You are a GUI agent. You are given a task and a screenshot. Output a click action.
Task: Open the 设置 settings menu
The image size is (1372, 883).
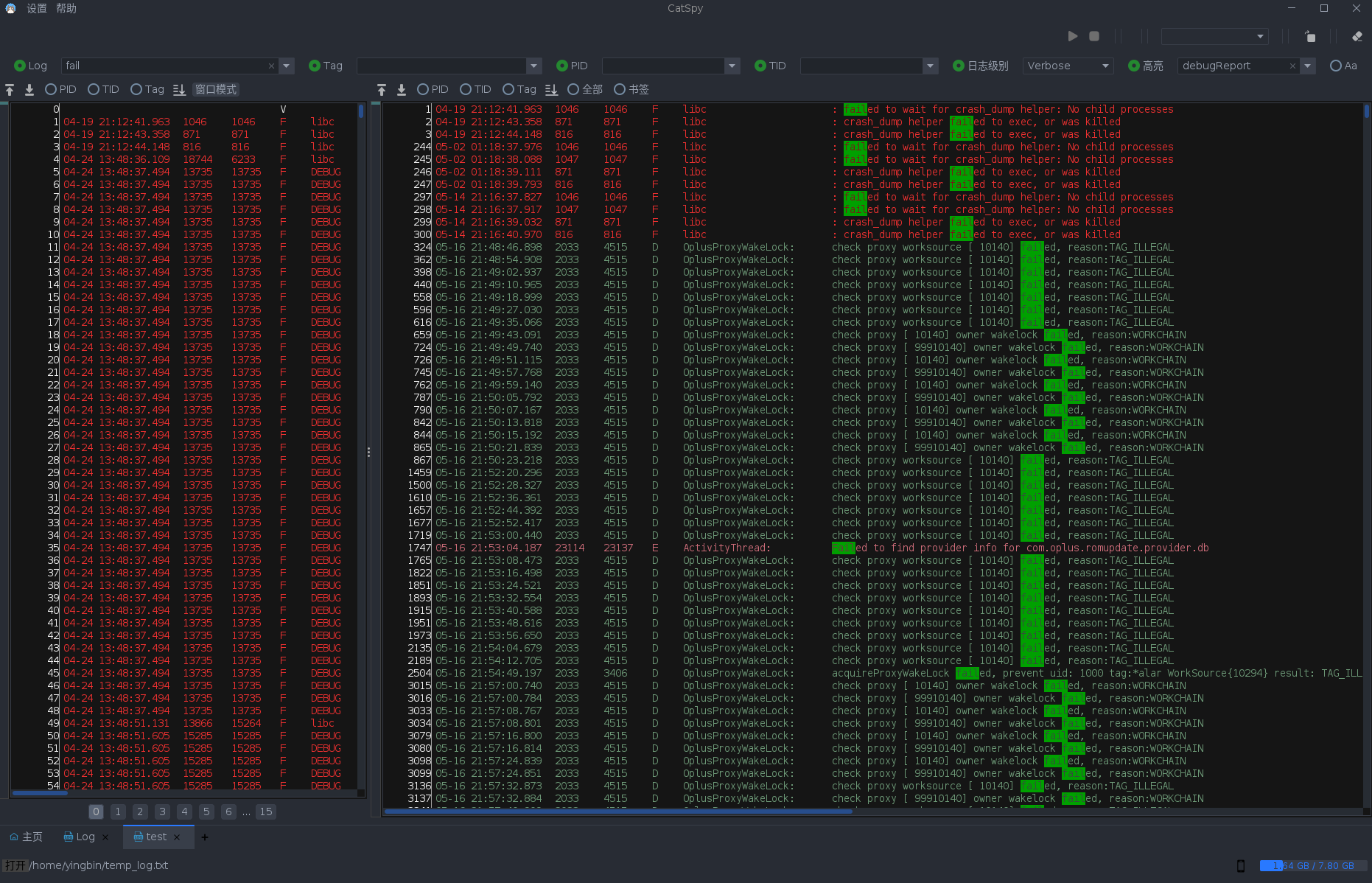(x=37, y=8)
